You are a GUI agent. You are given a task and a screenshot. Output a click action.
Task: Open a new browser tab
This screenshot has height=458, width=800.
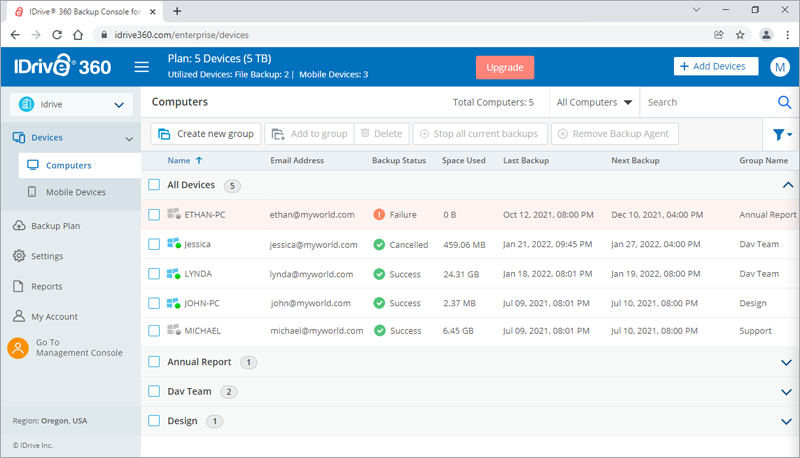coord(177,11)
